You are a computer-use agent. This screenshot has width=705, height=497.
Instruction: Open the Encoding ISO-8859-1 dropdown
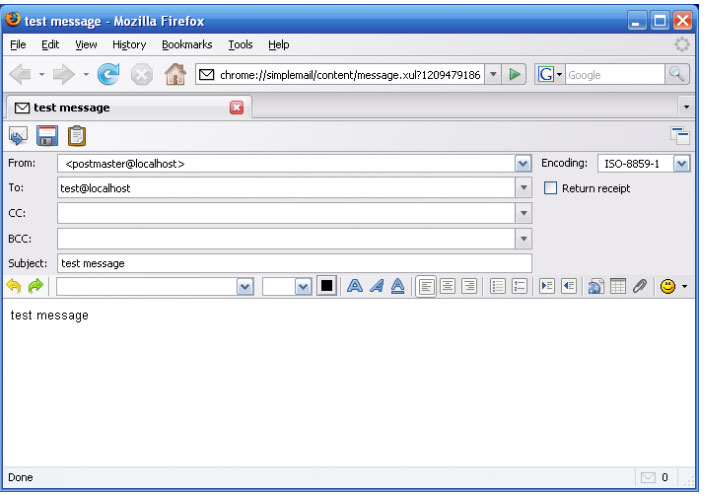681,164
